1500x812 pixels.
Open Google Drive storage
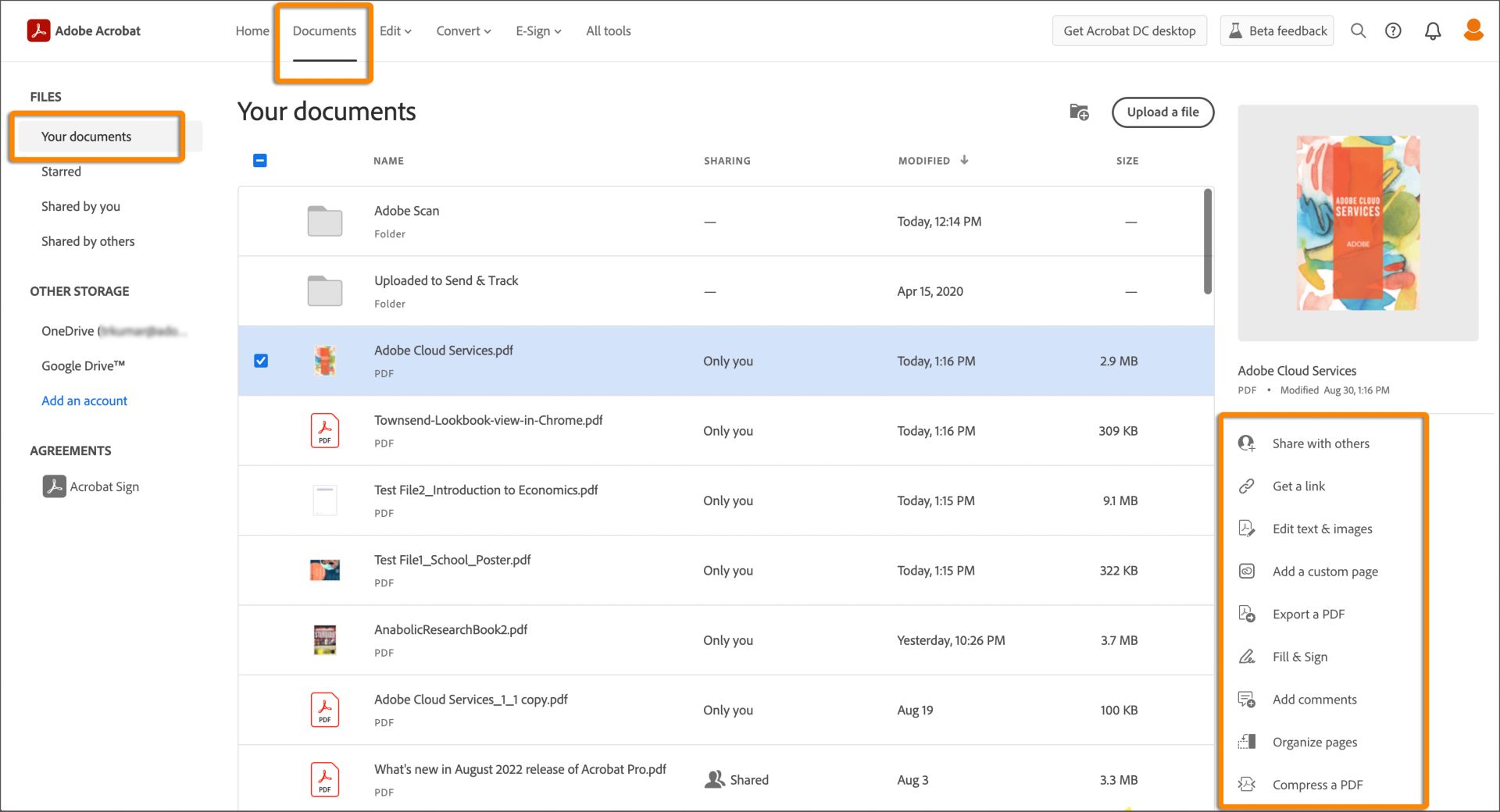point(83,365)
